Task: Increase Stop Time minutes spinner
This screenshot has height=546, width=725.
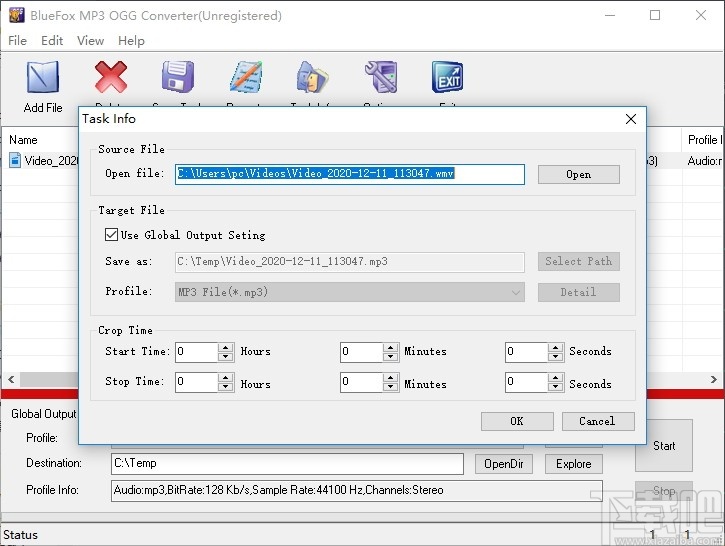Action: [391, 378]
